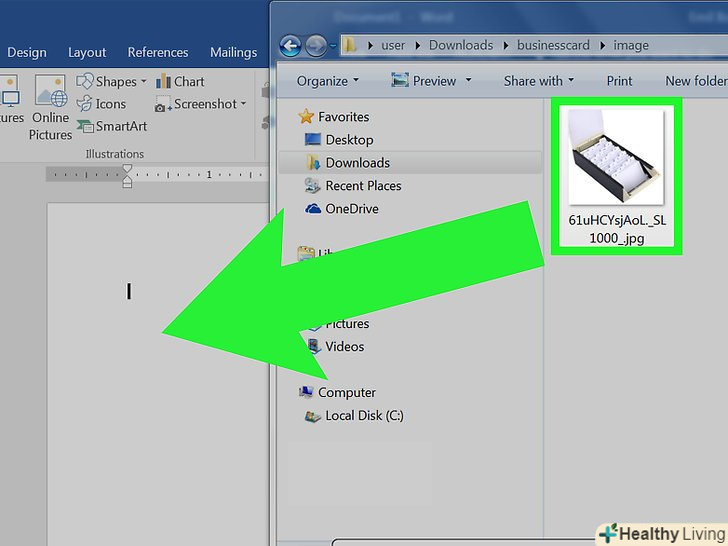Open the Organize menu in Explorer
Viewport: 728px width, 546px height.
click(x=327, y=81)
